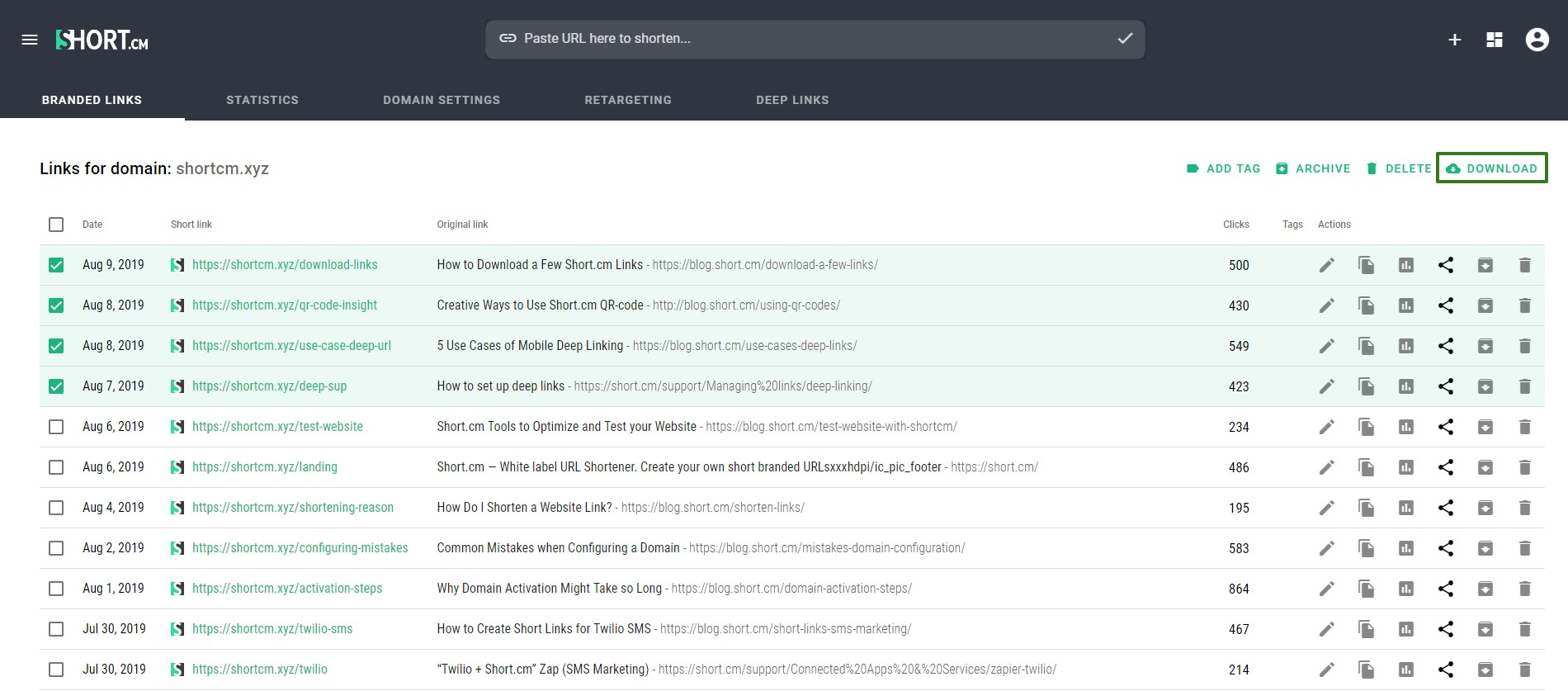Edit the shortening-reason link
This screenshot has width=1568, height=691.
pos(1327,508)
